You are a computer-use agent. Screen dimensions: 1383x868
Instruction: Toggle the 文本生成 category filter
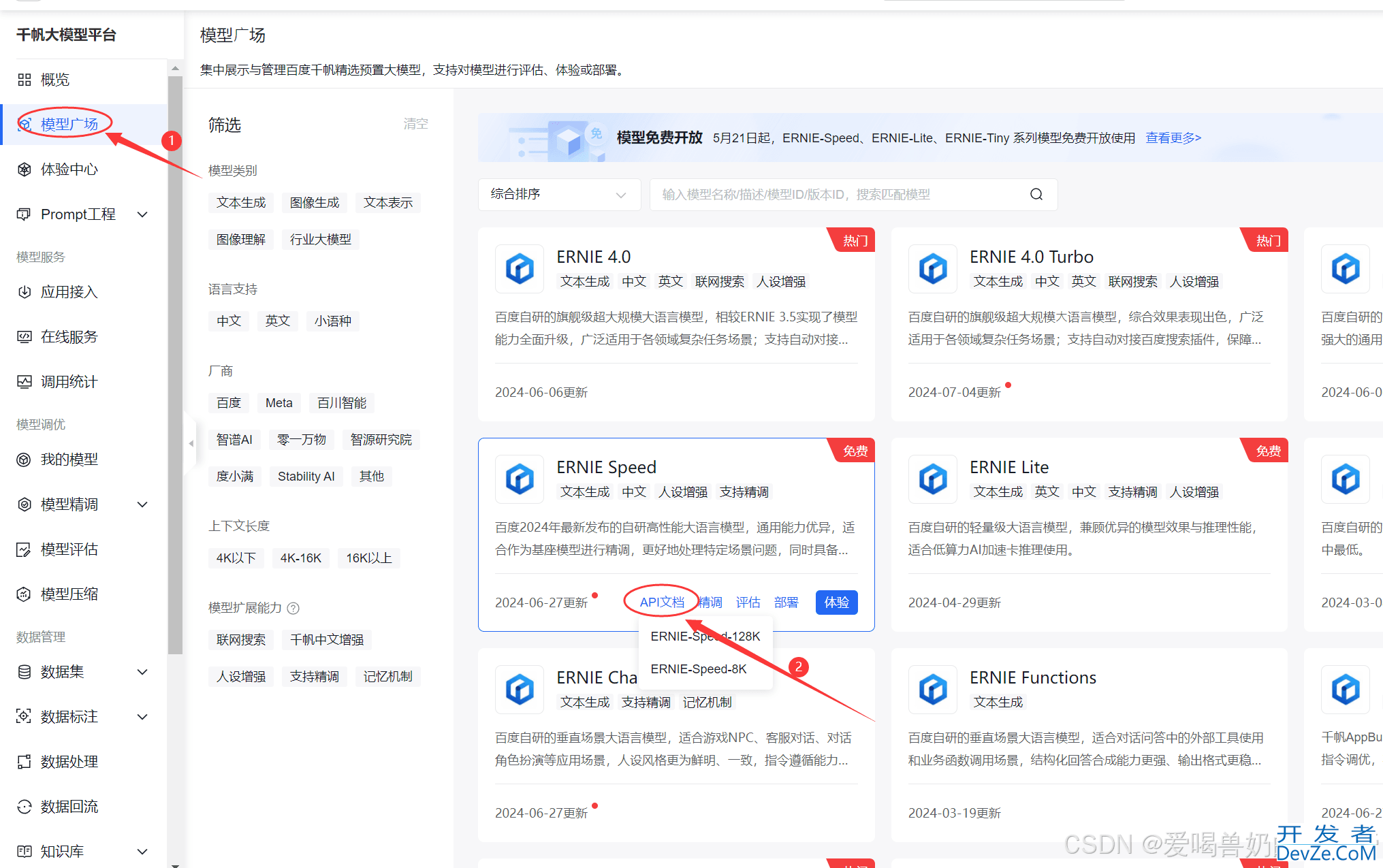click(x=241, y=203)
